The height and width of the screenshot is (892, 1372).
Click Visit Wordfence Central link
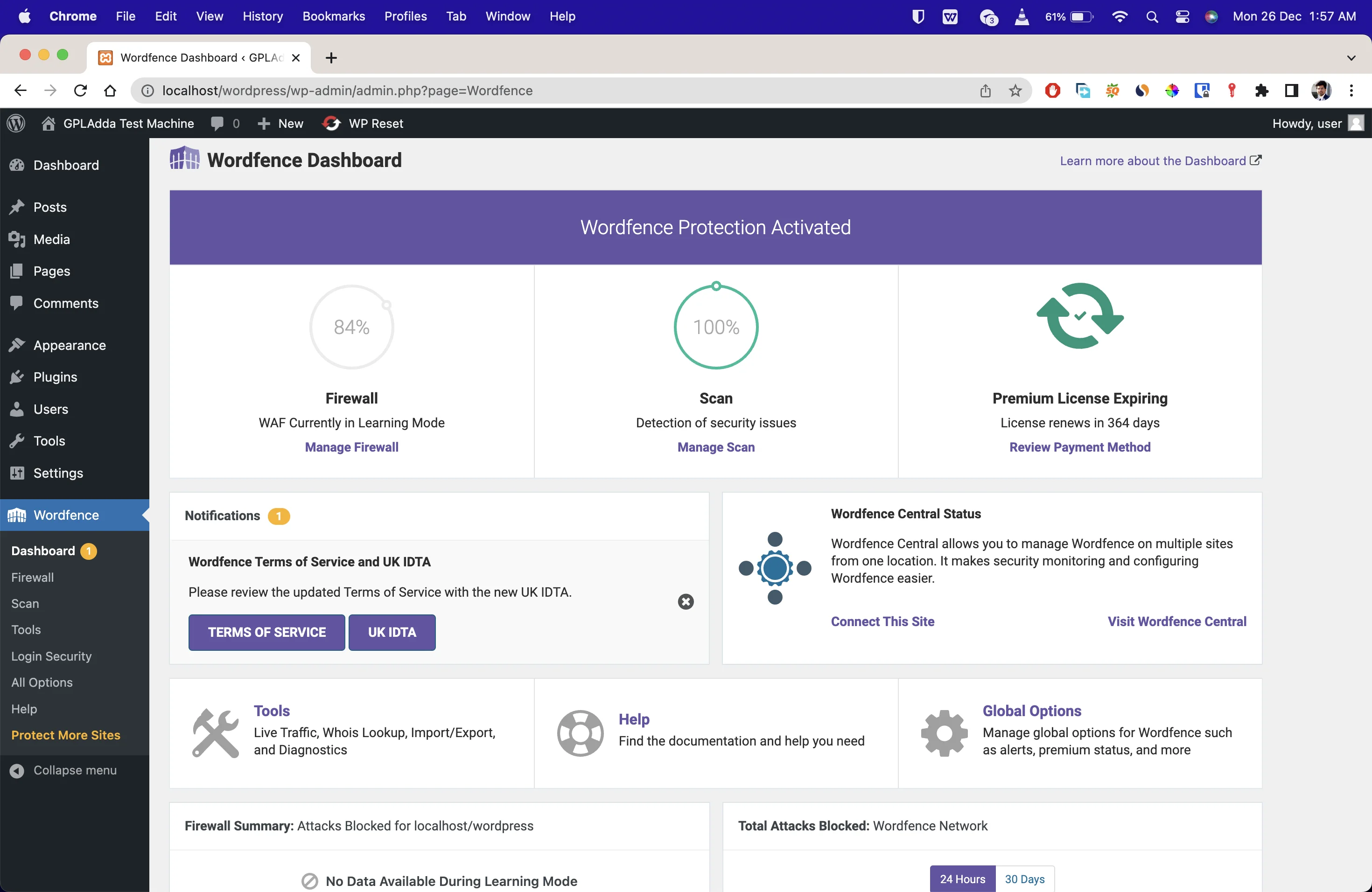(1177, 622)
